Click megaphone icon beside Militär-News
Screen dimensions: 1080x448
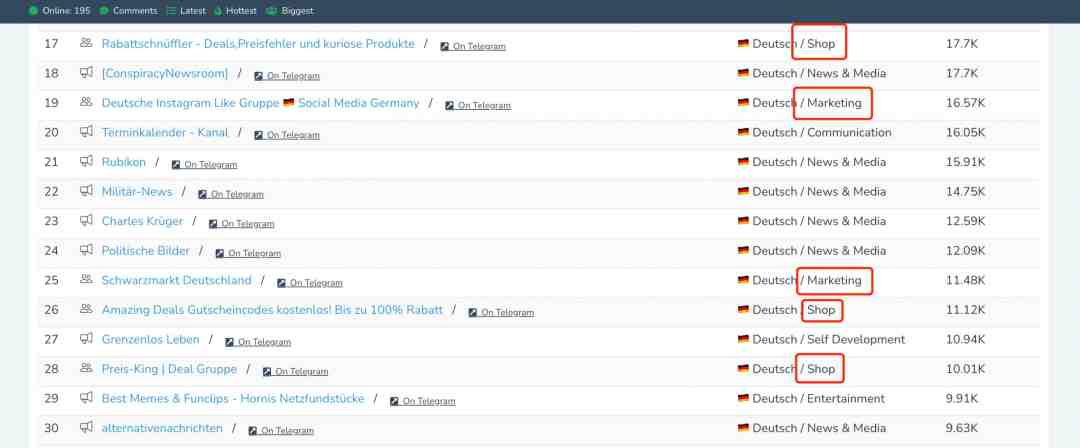coord(86,191)
